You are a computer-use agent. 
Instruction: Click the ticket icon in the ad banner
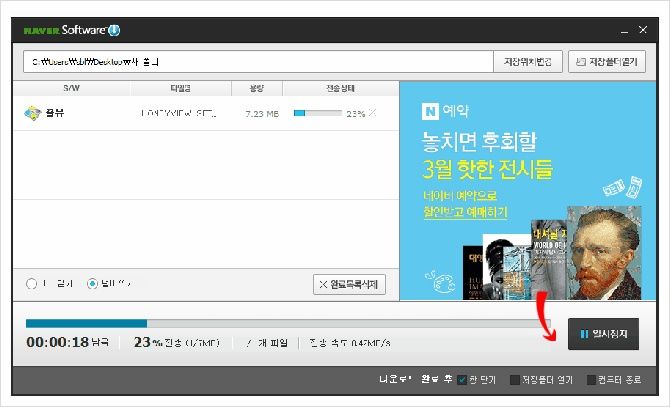pos(623,187)
